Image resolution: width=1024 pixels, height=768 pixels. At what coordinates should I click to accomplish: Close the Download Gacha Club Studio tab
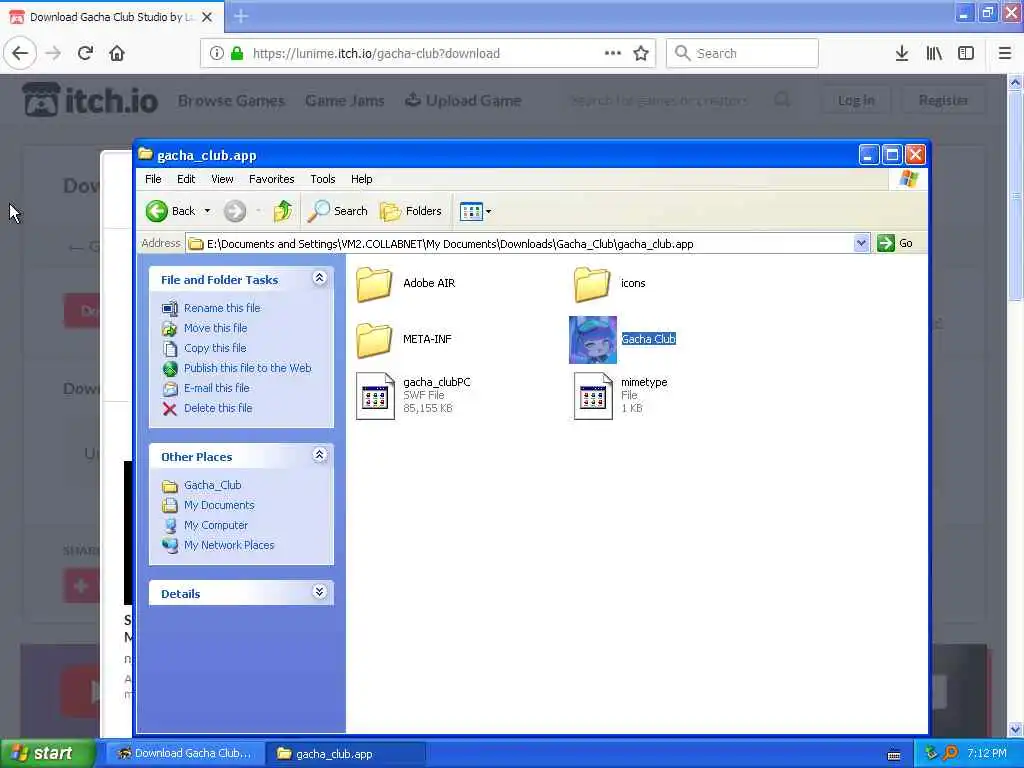[207, 17]
